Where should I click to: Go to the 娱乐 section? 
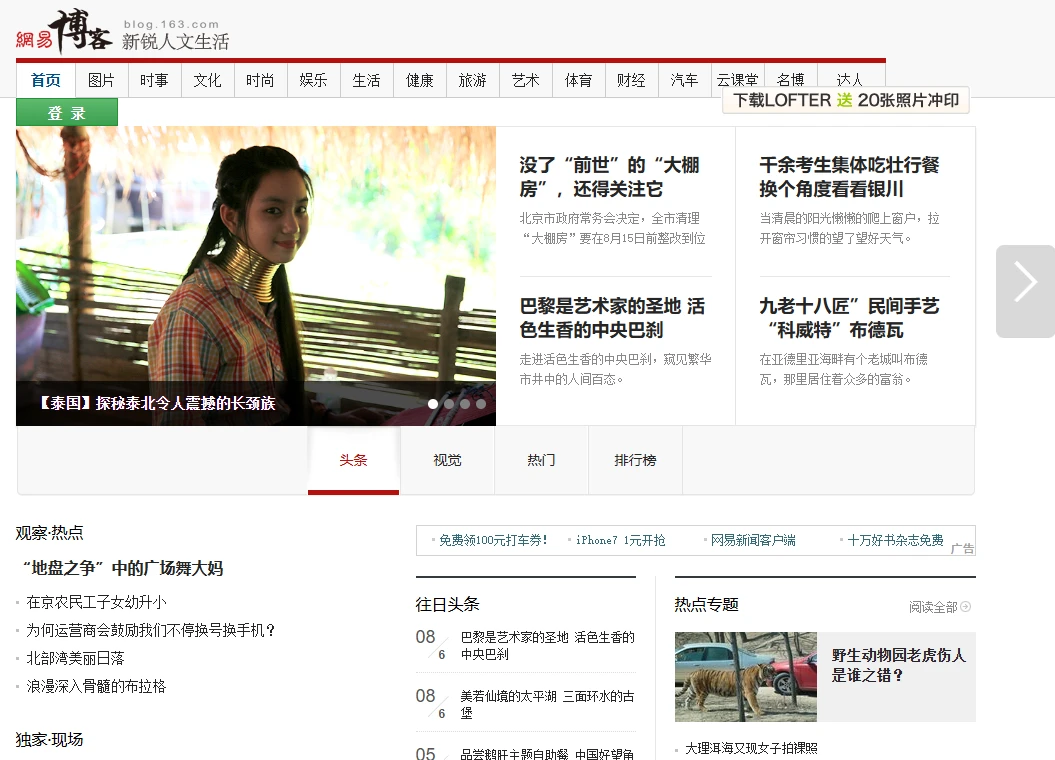[313, 80]
